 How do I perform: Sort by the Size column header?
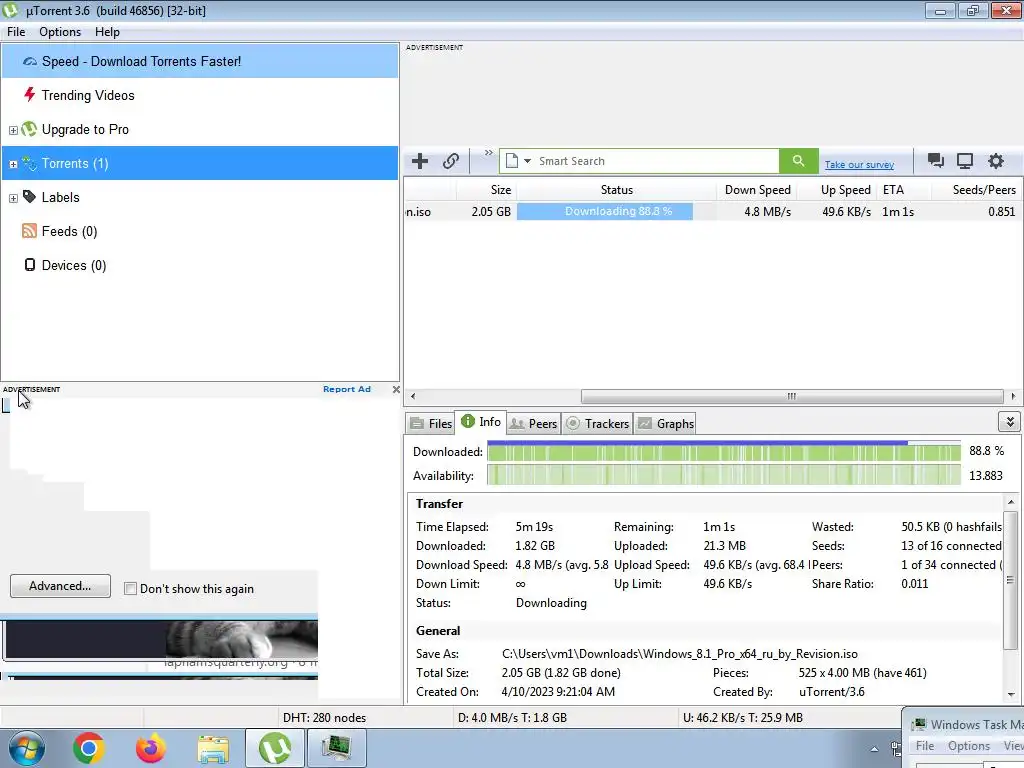(486, 190)
